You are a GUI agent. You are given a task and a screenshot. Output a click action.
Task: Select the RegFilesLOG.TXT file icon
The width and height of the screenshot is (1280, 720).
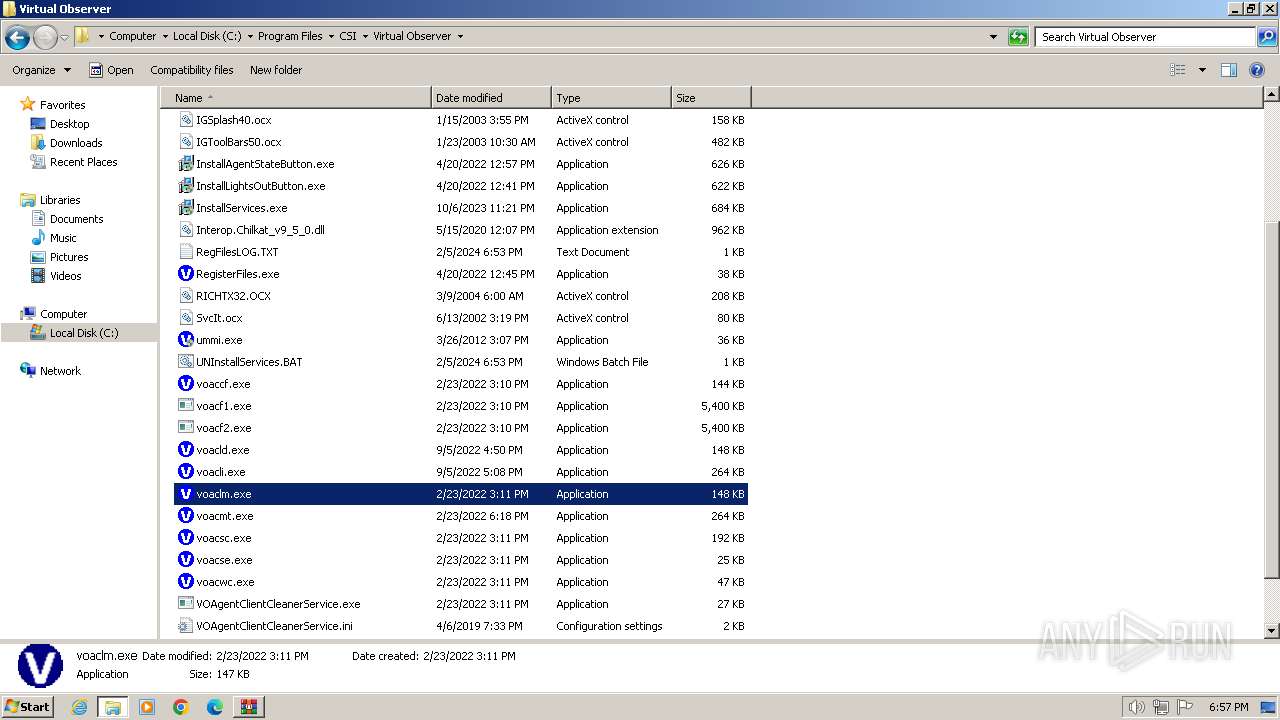185,252
